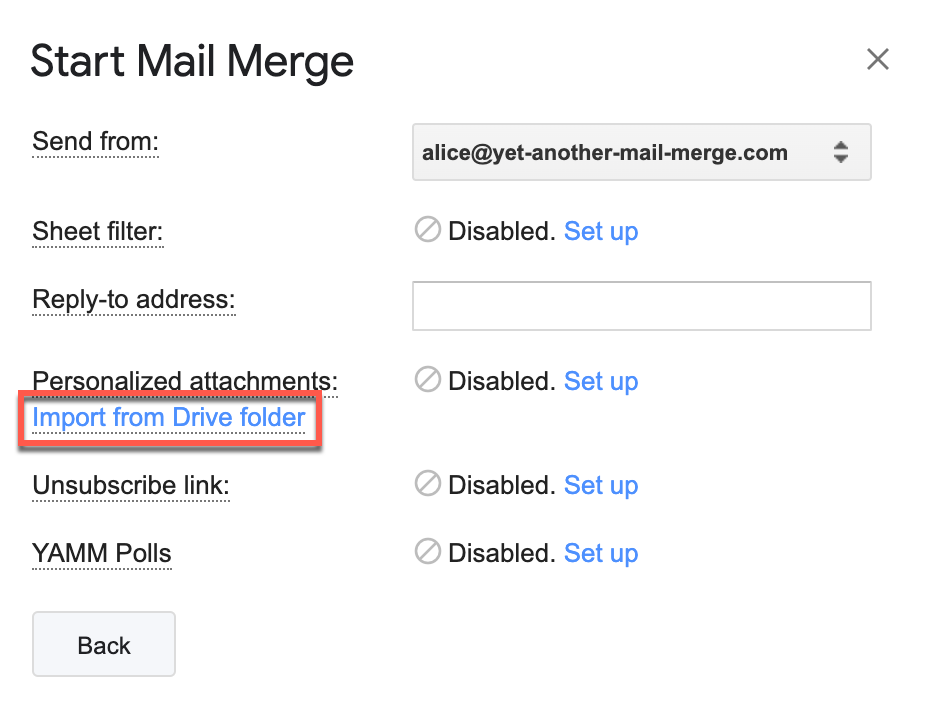
Task: Set up Personalized attachments
Action: coord(601,382)
